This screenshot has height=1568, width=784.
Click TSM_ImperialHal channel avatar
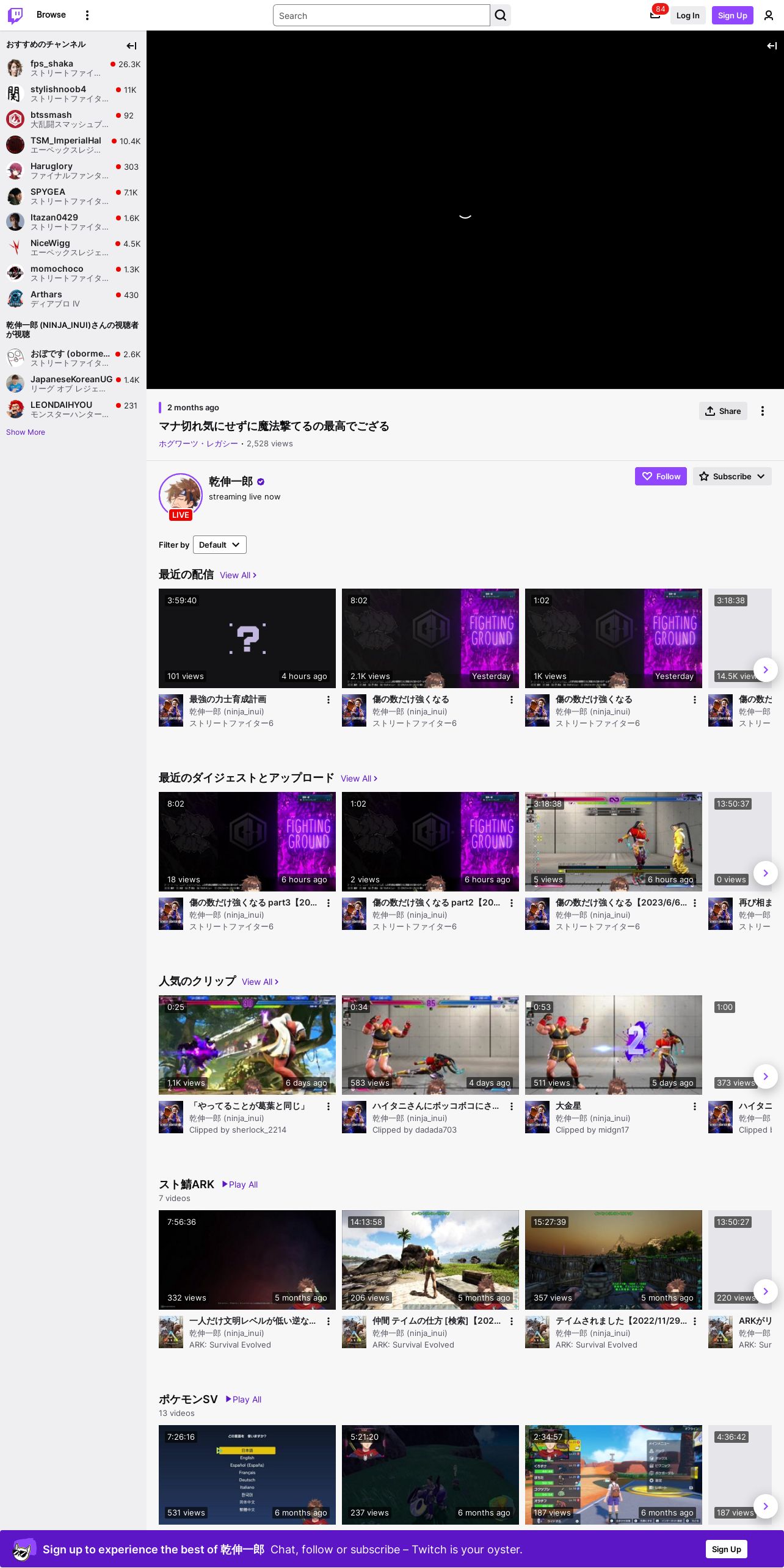click(x=15, y=145)
